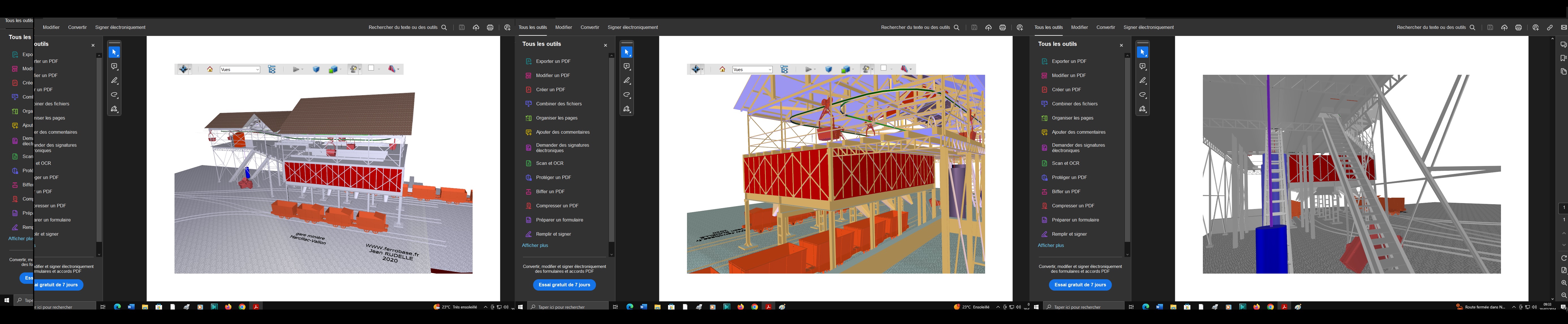This screenshot has width=1568, height=324.
Task: Open Signer électroniquement tab in the middle window
Action: tap(632, 27)
